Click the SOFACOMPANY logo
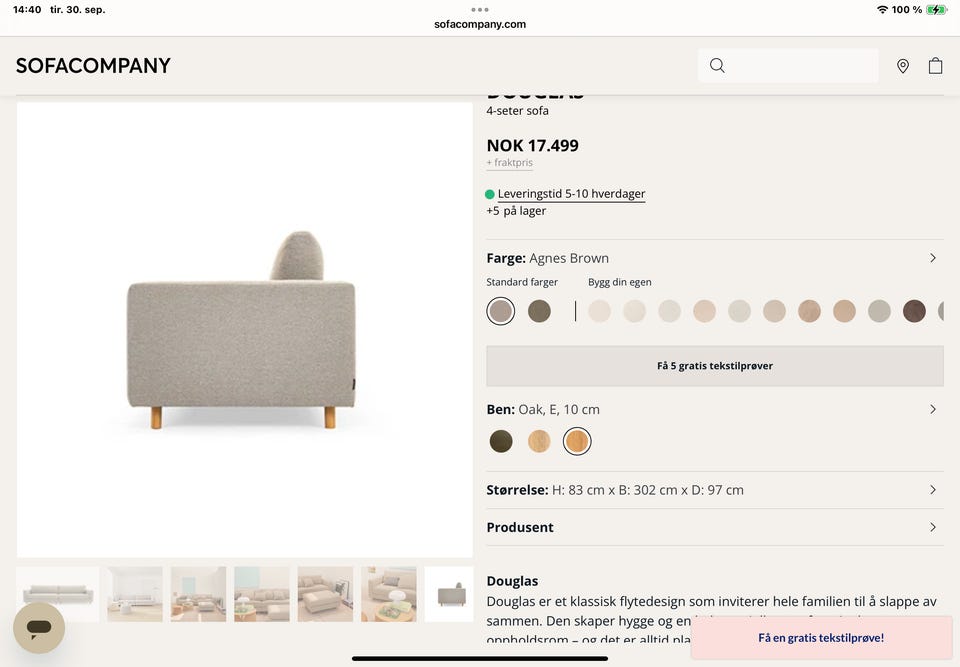Image resolution: width=960 pixels, height=667 pixels. point(93,66)
